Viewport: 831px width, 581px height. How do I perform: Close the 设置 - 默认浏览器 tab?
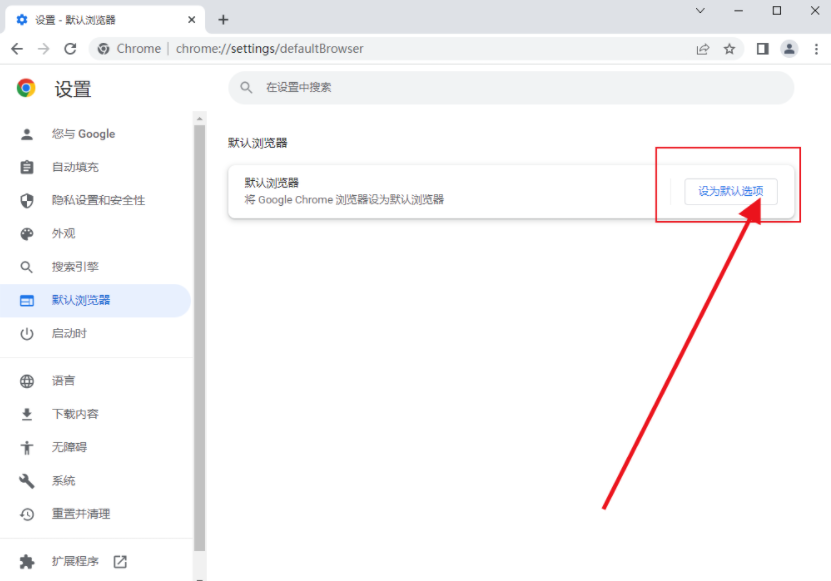click(x=191, y=20)
